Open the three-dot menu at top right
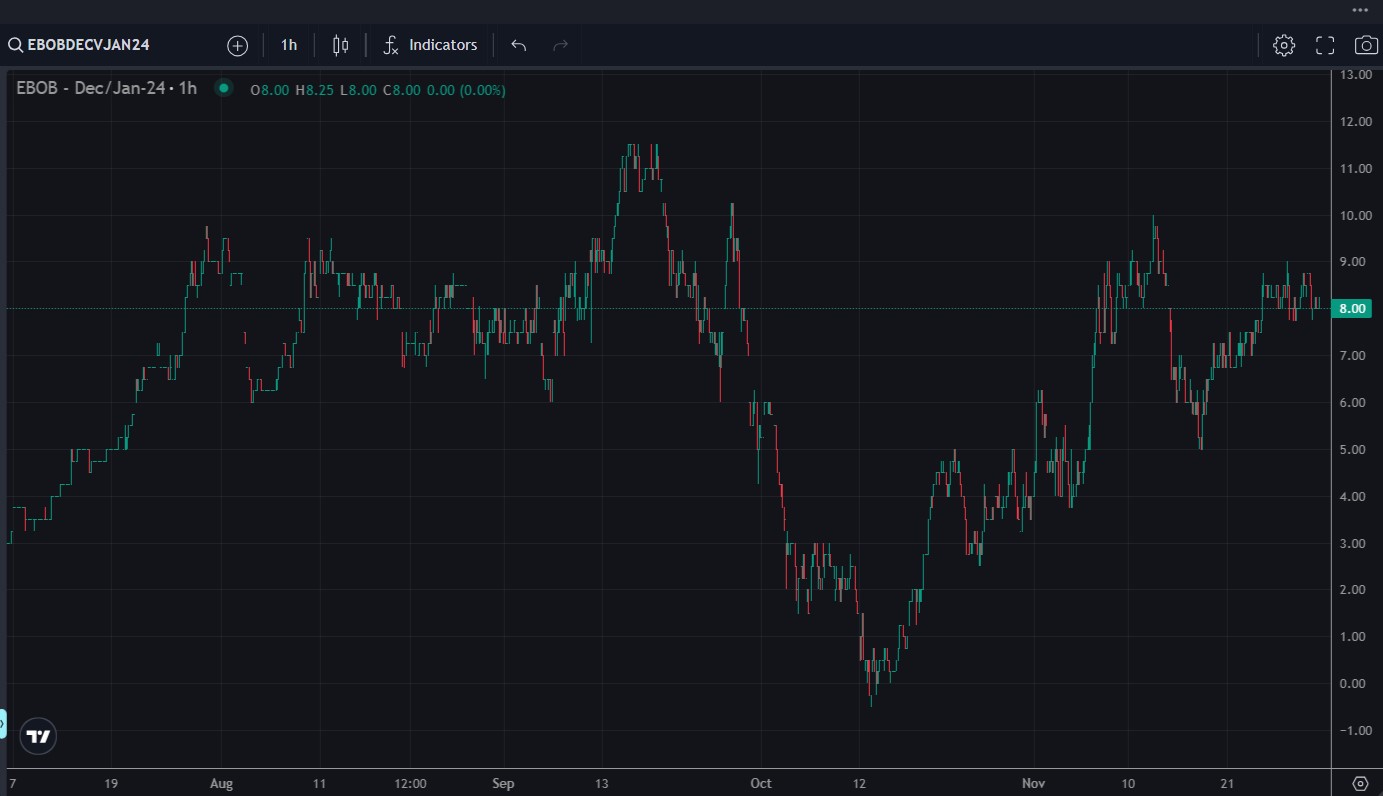This screenshot has height=796, width=1383. [x=1359, y=9]
